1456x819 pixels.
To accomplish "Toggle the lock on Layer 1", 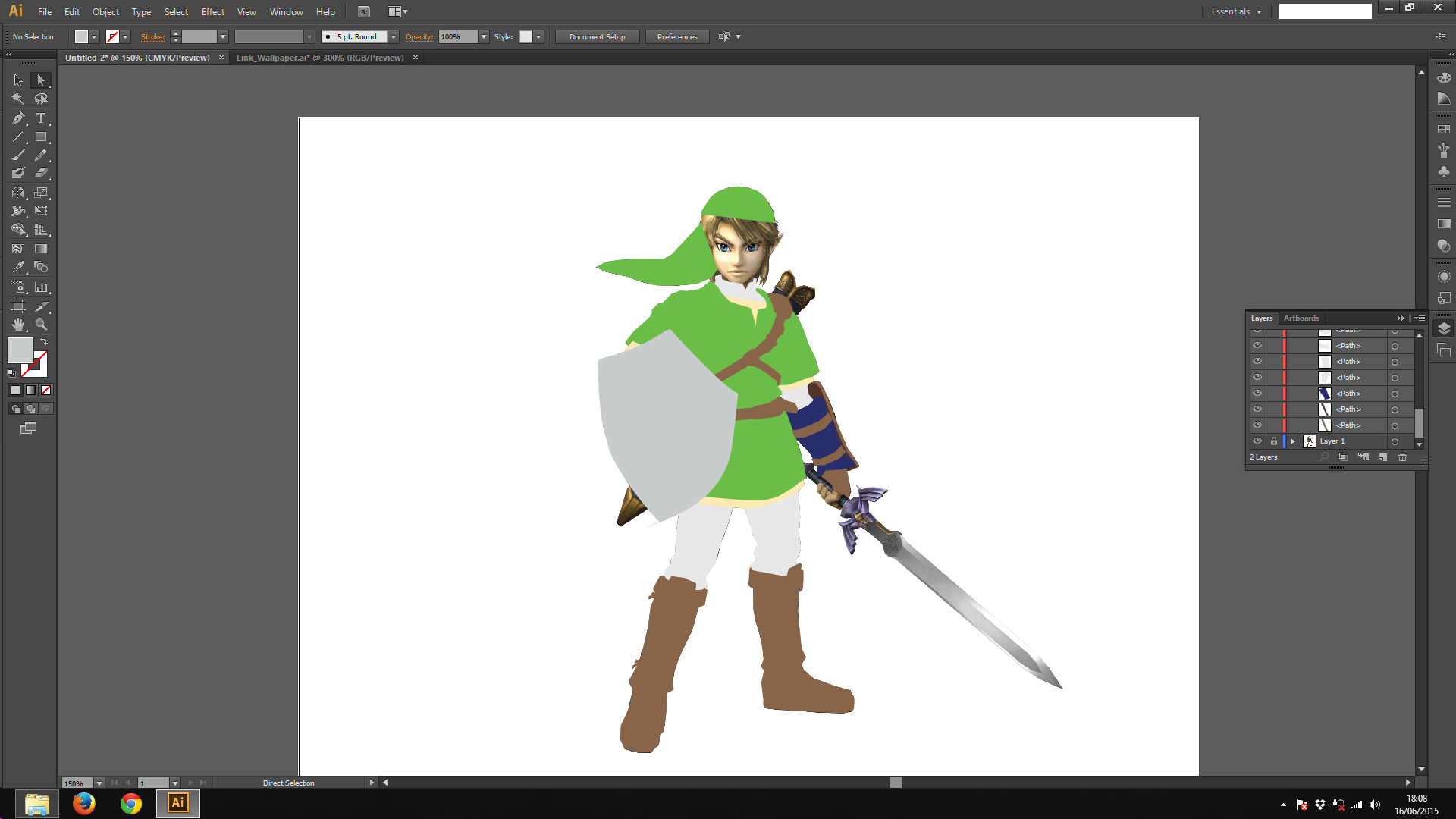I will [1274, 441].
